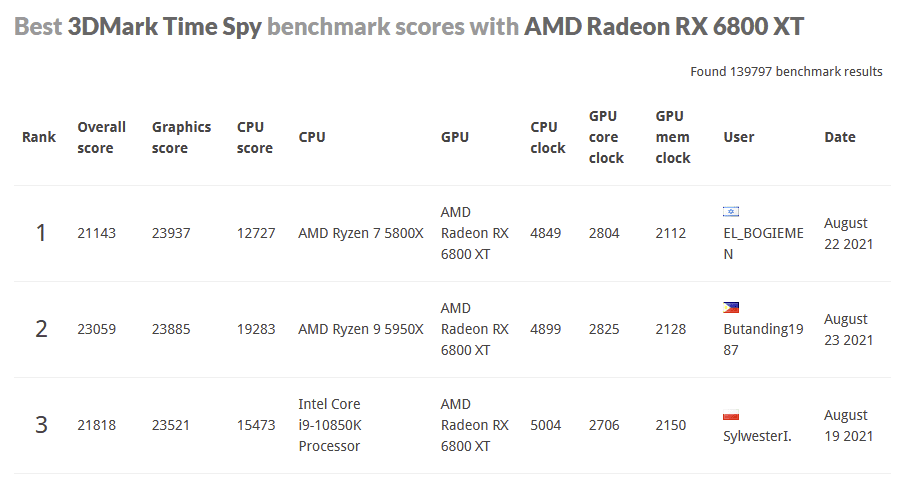The width and height of the screenshot is (902, 478).
Task: Open SylwesterI. user link
Action: pyautogui.click(x=757, y=436)
